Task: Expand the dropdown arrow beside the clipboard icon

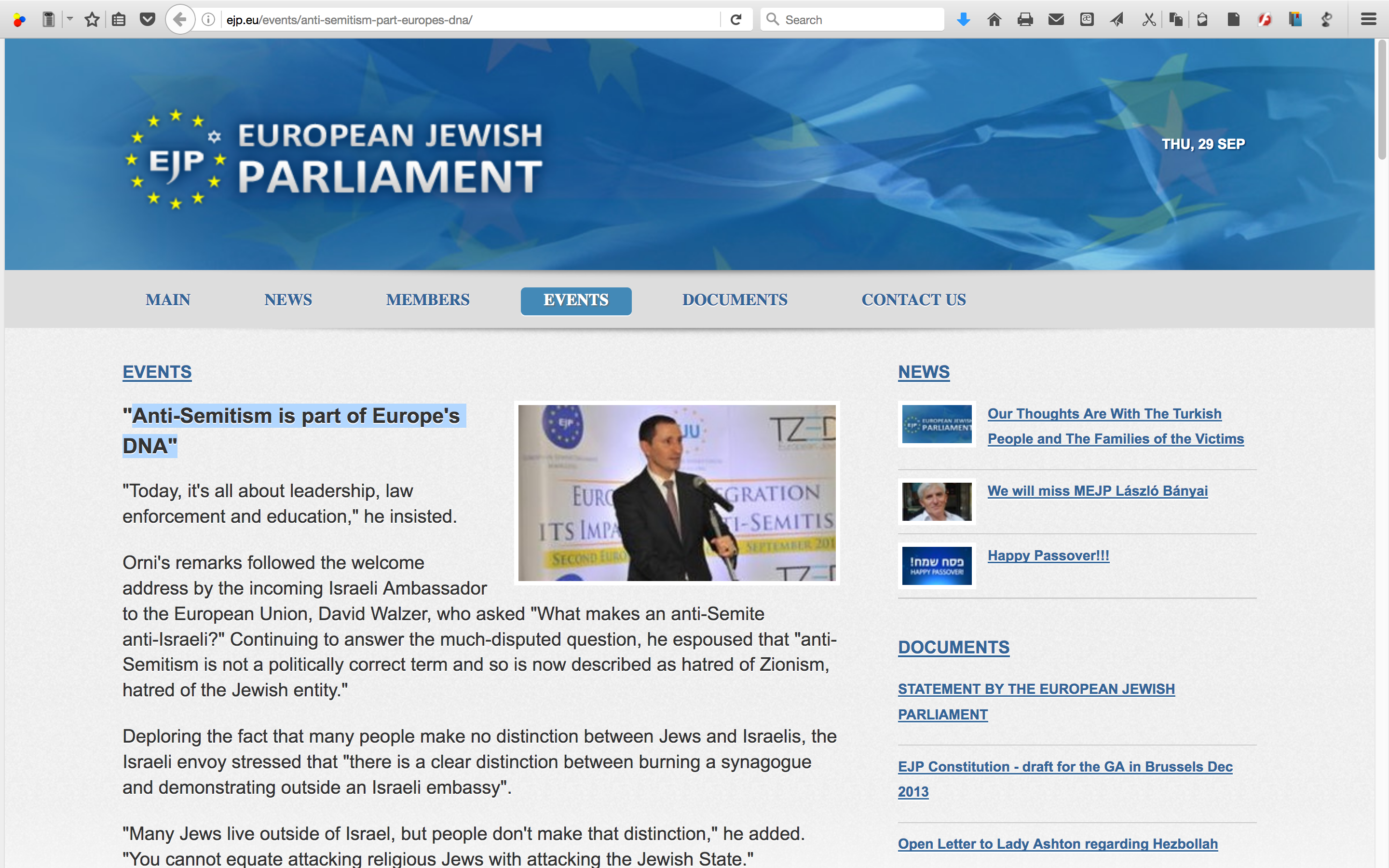Action: 69,19
